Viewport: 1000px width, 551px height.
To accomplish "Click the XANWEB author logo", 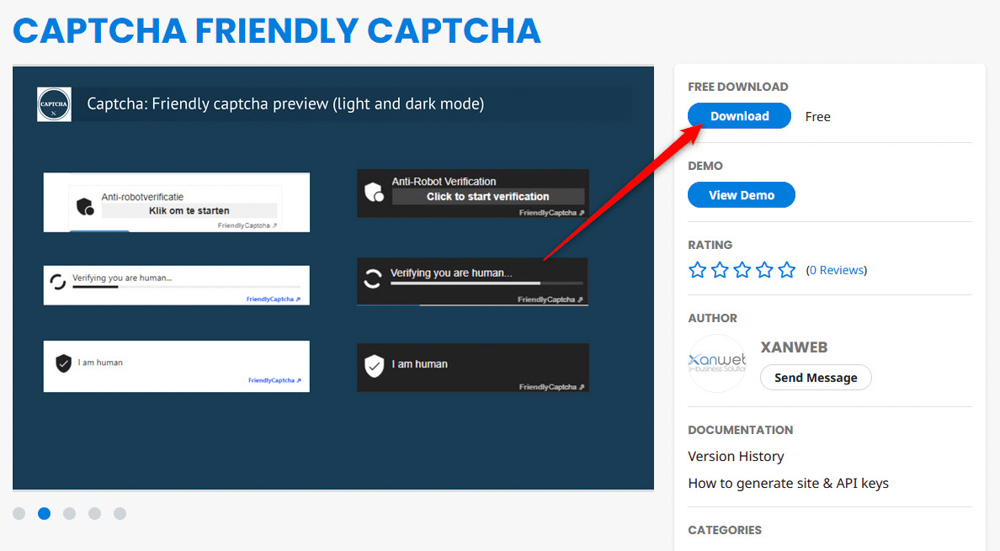I will (x=717, y=364).
